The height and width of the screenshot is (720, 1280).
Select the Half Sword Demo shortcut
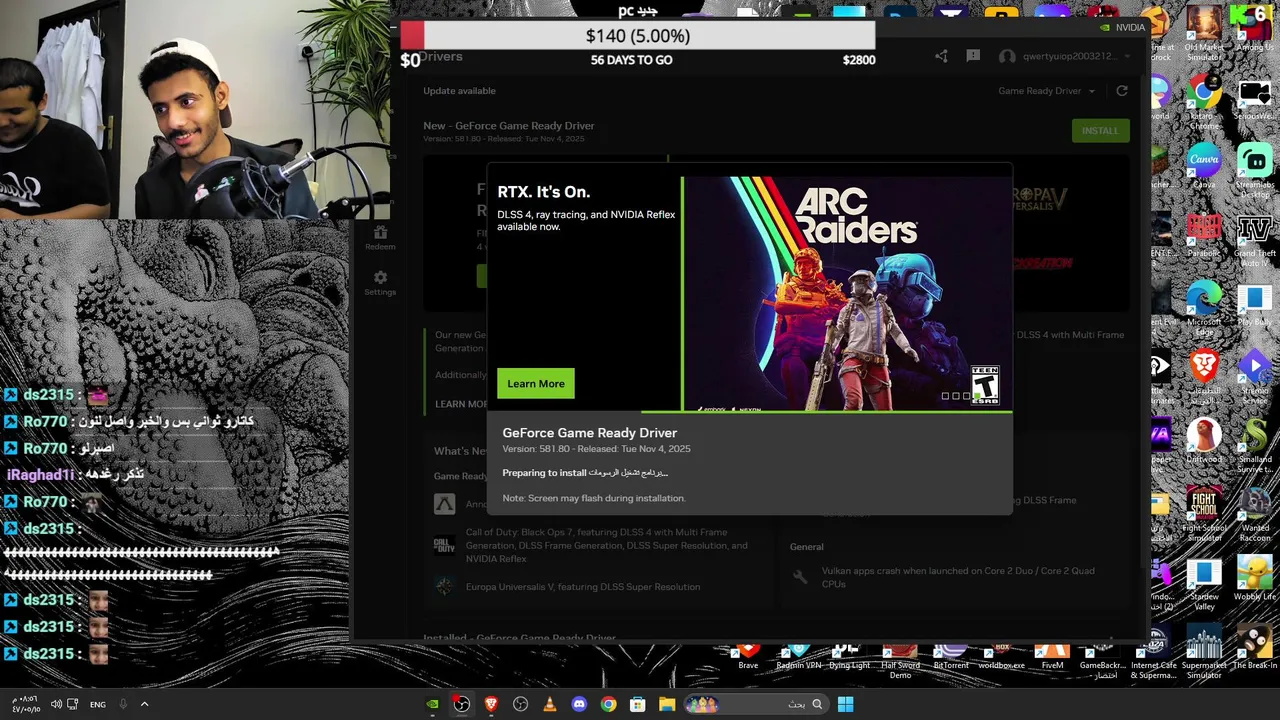coord(900,663)
